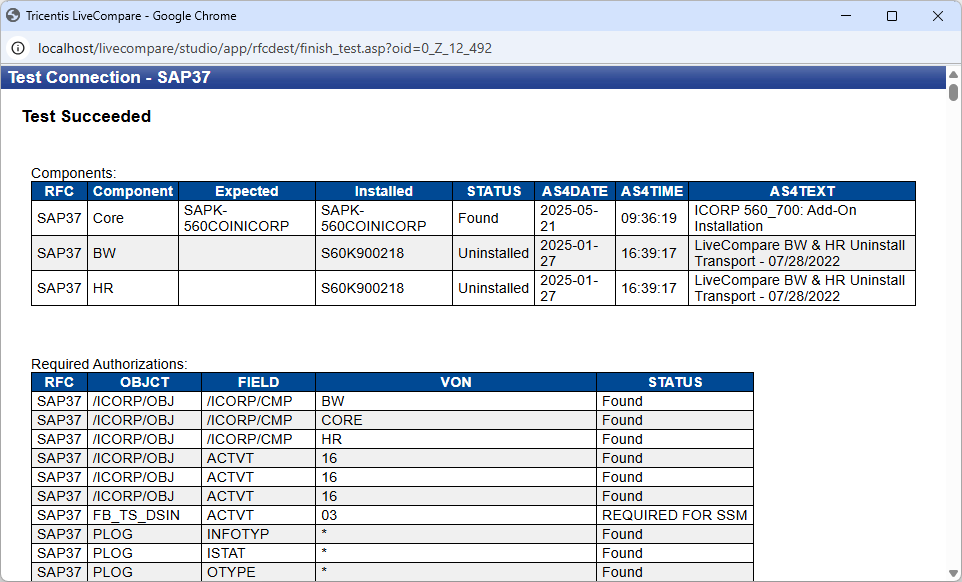Click the AS4DATE column header
962x582 pixels.
click(x=574, y=191)
